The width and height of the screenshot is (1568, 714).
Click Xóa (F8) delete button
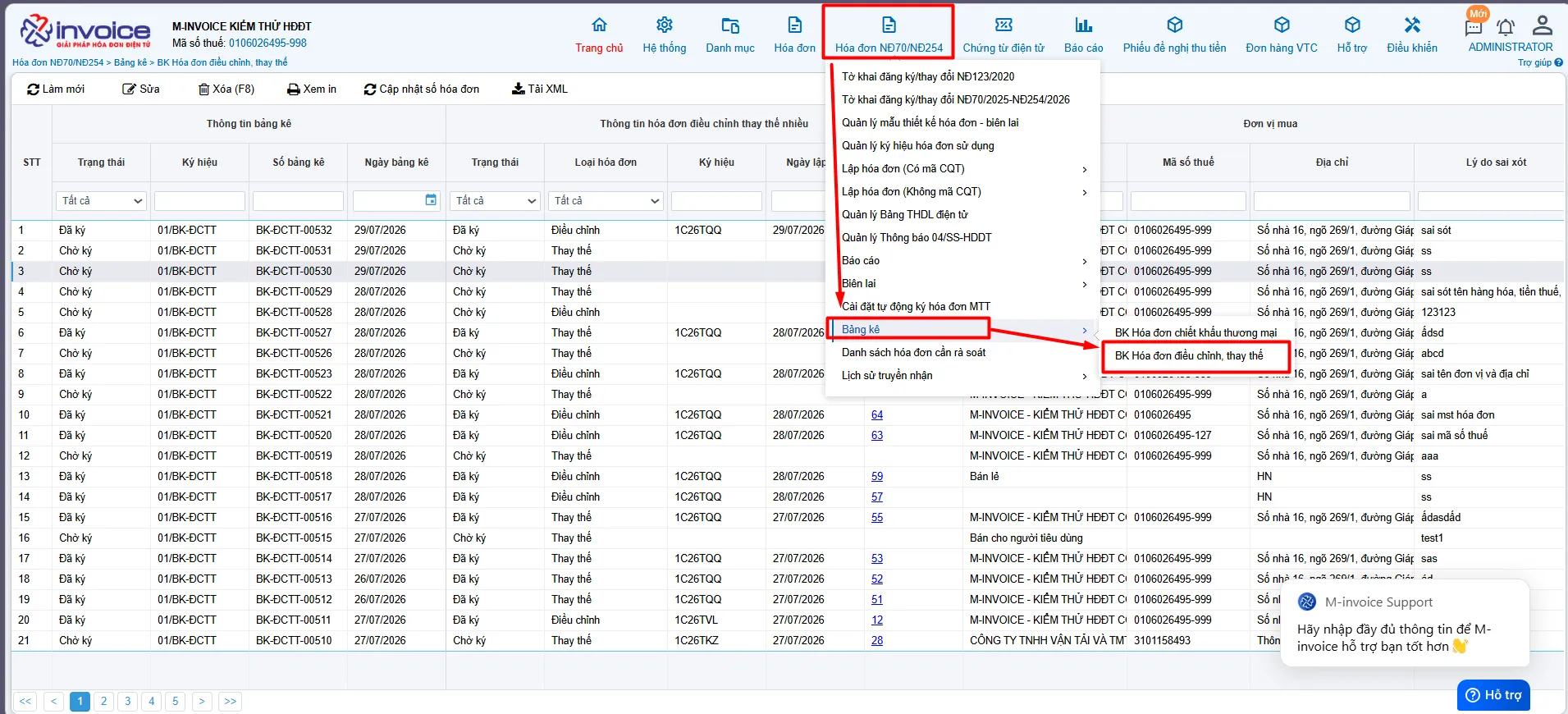226,89
